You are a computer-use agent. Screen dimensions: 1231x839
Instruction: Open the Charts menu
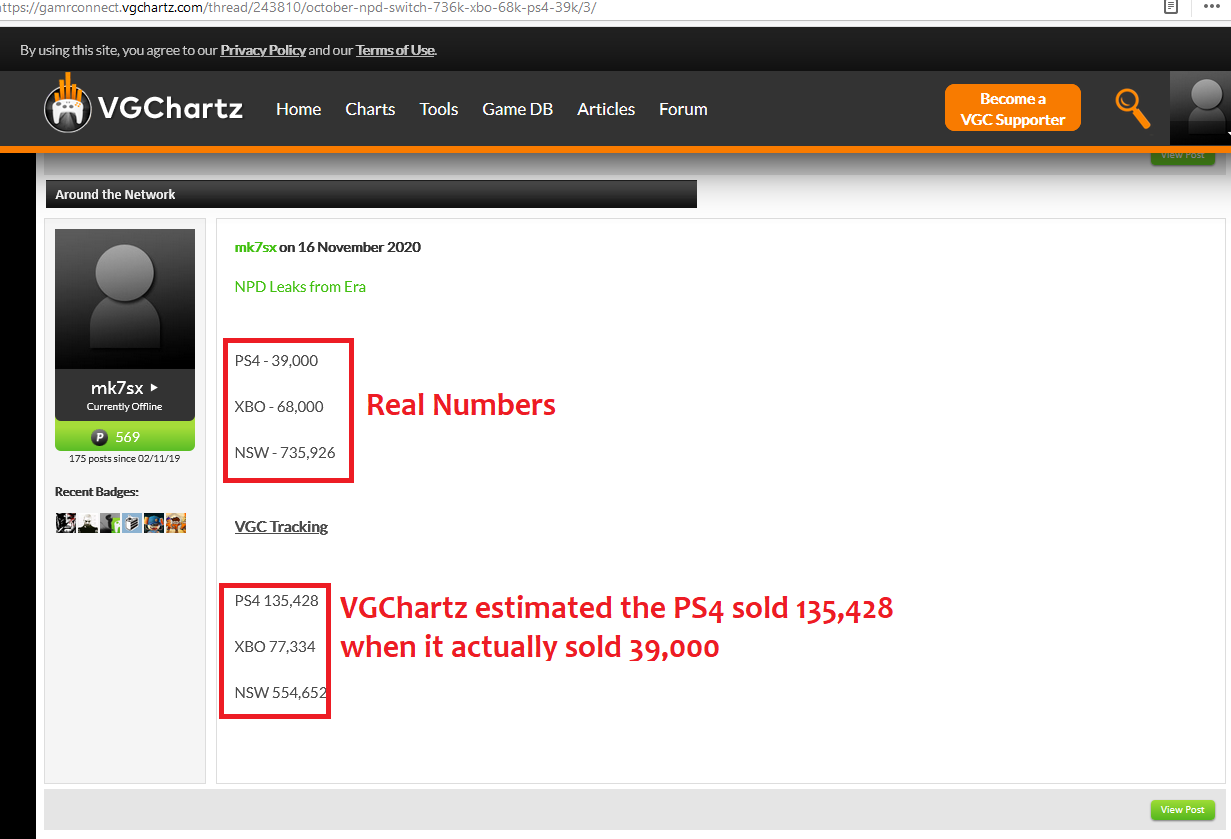tap(370, 109)
